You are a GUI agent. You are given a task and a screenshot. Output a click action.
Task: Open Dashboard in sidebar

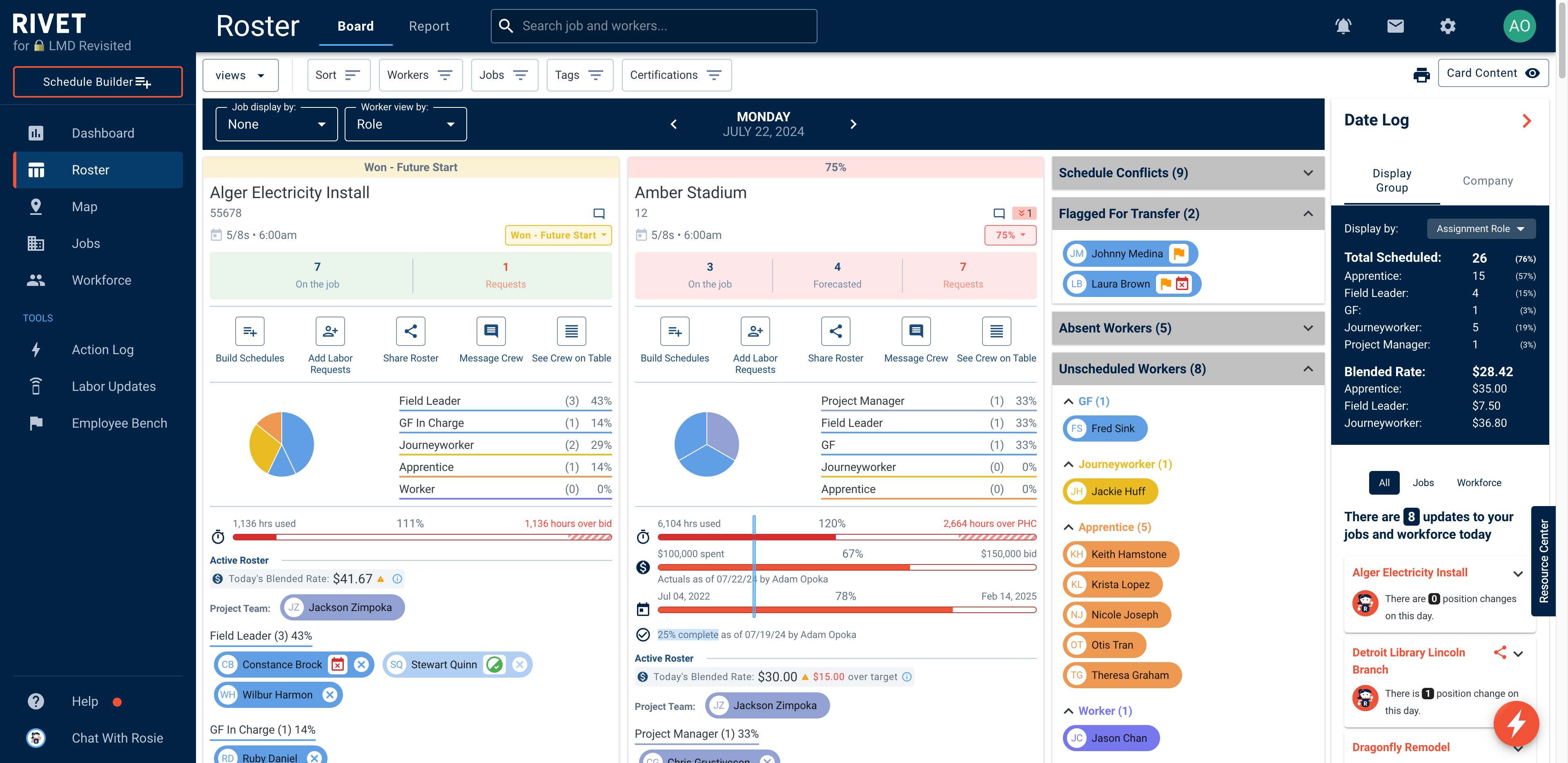tap(98, 133)
